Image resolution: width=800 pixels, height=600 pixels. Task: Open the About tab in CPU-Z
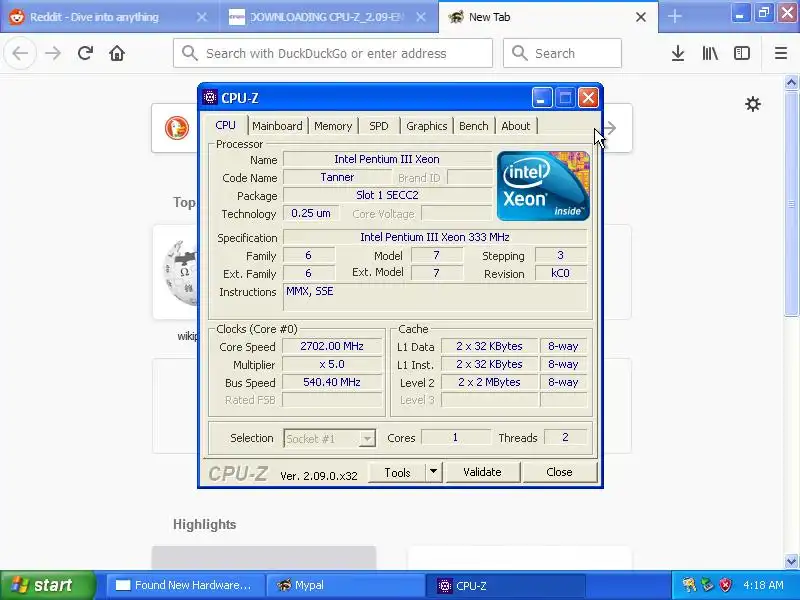pyautogui.click(x=516, y=126)
